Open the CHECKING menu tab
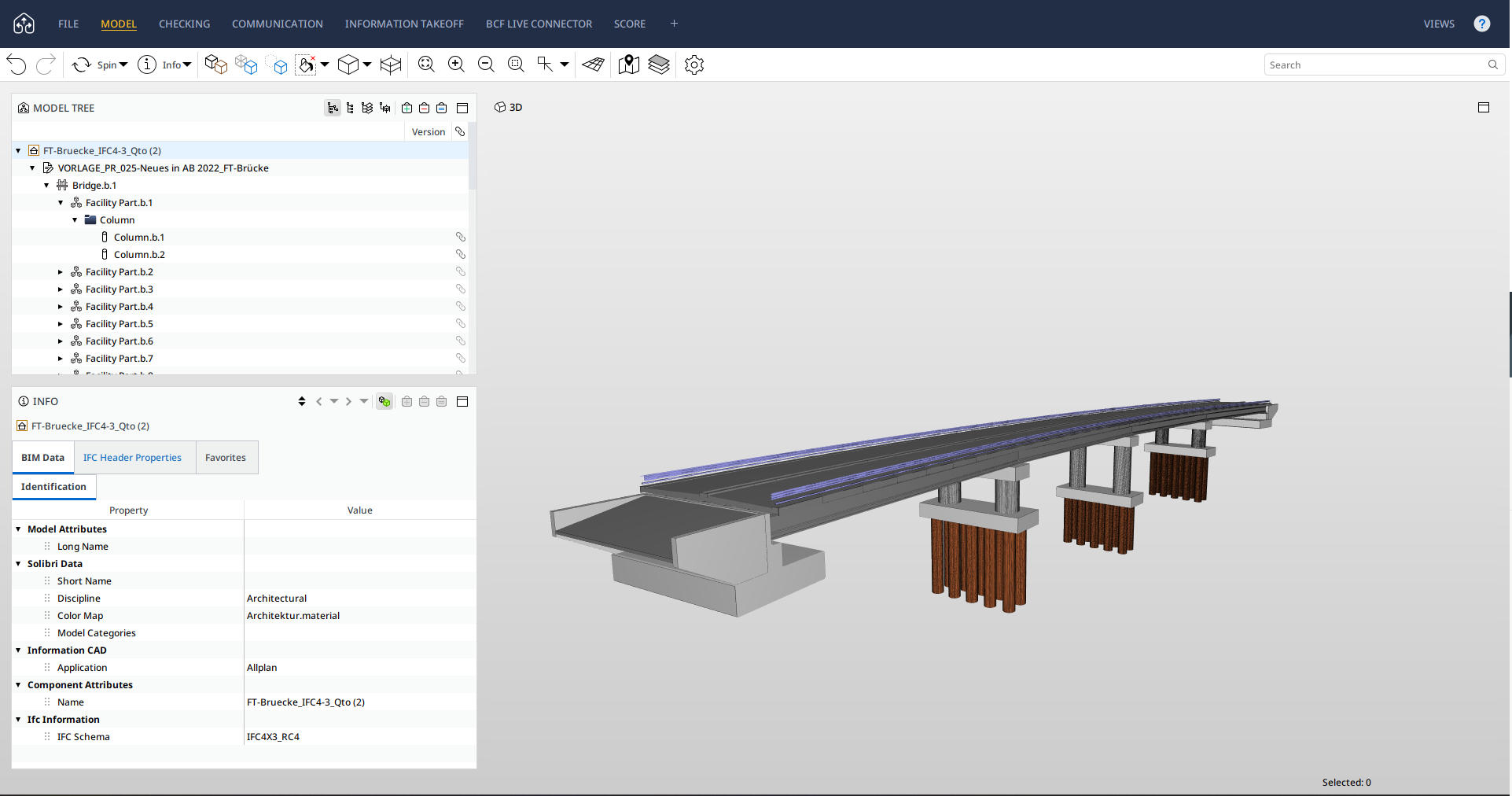 [x=184, y=24]
